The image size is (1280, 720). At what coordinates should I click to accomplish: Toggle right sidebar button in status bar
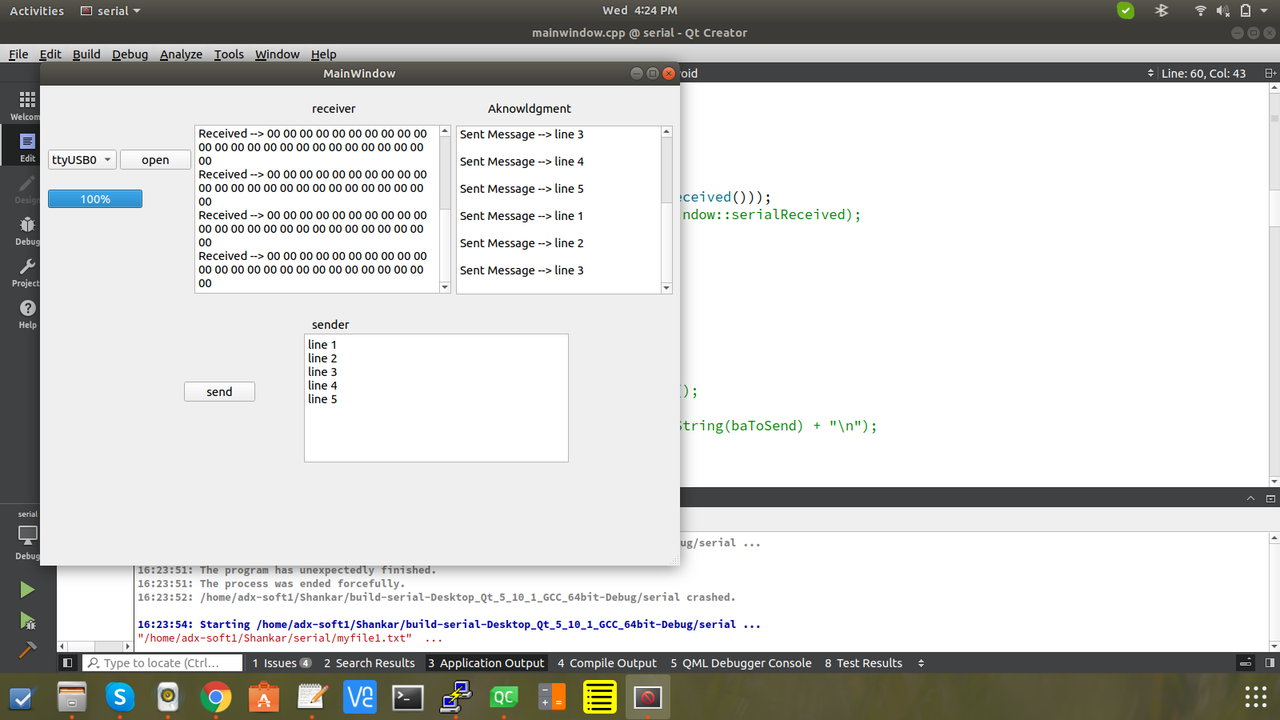(x=1268, y=663)
